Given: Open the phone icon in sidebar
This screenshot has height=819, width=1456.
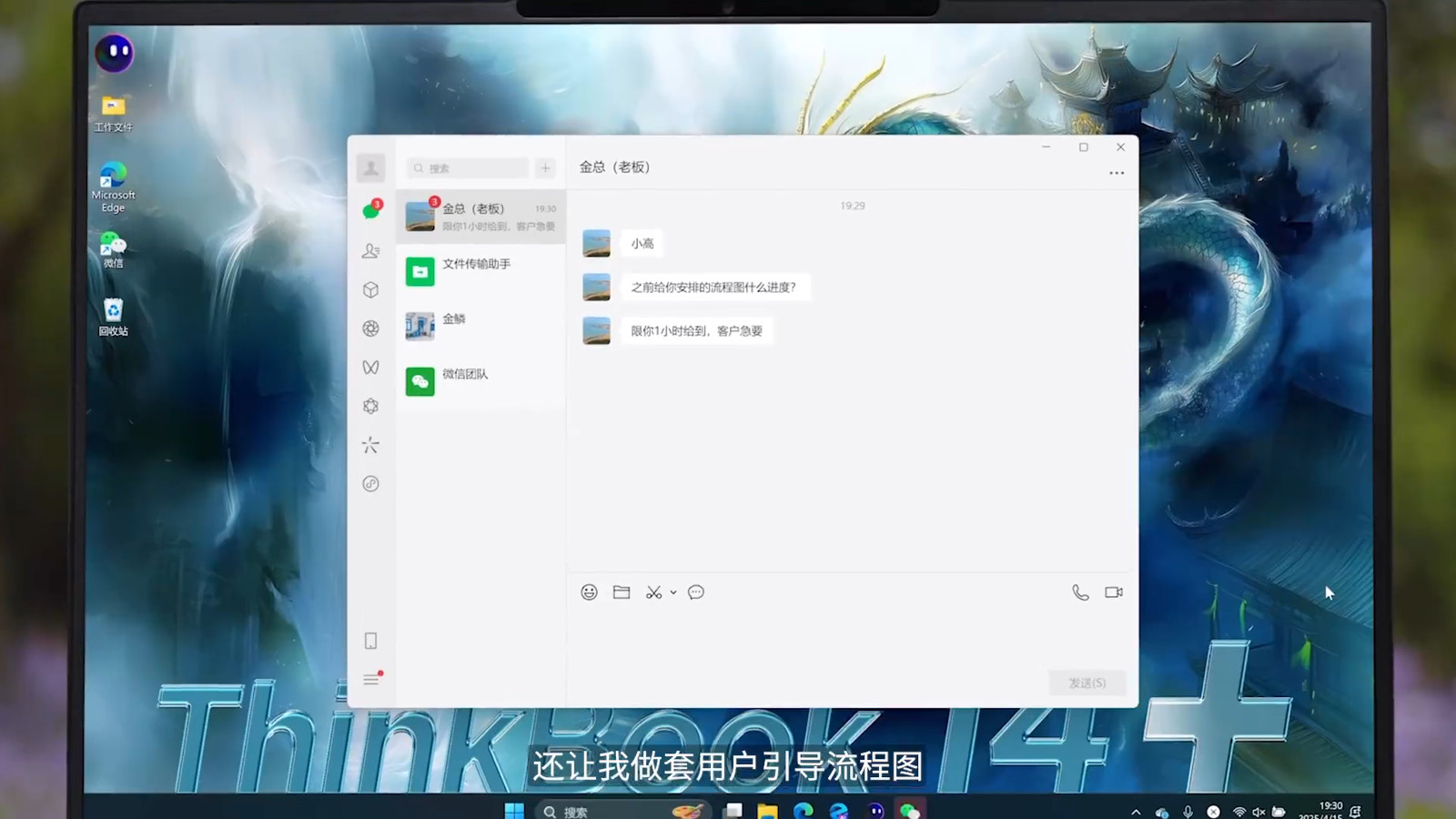Looking at the screenshot, I should tap(370, 641).
